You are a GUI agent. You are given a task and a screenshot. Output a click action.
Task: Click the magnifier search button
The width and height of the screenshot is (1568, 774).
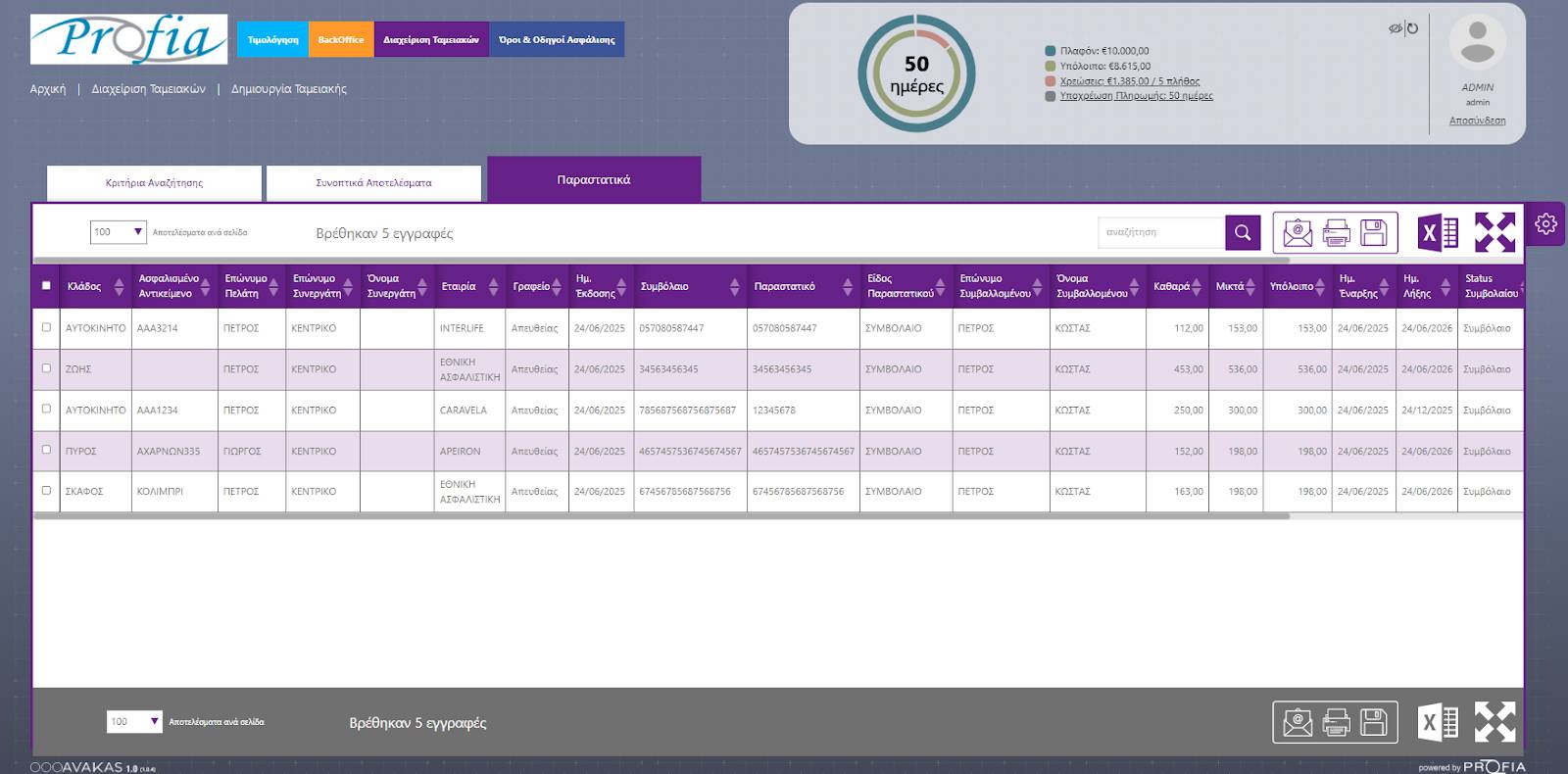click(1242, 232)
